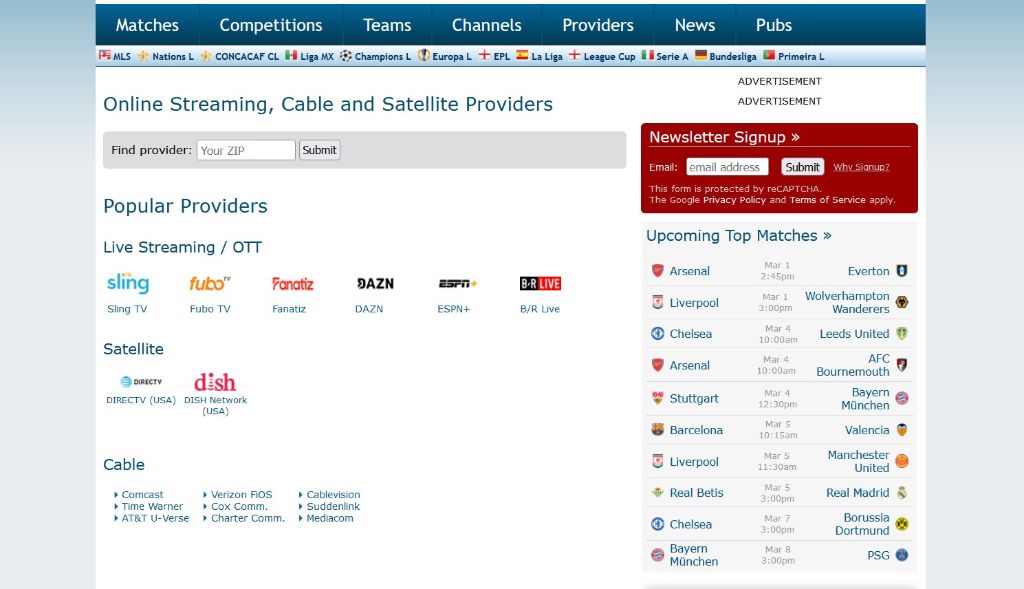1024x589 pixels.
Task: Select the DAZN logo
Action: pyautogui.click(x=376, y=283)
